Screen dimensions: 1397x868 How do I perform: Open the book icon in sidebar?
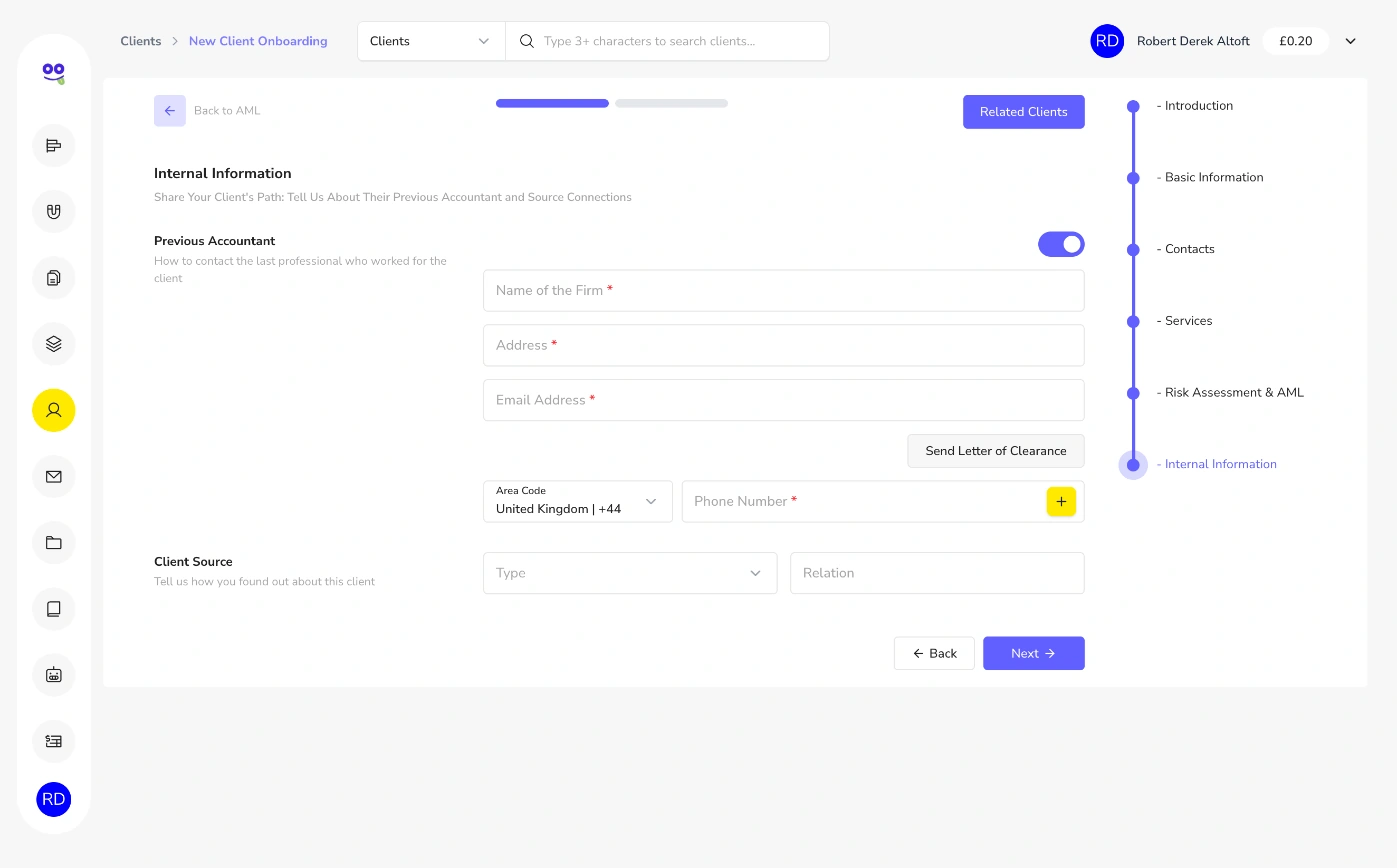pos(54,608)
